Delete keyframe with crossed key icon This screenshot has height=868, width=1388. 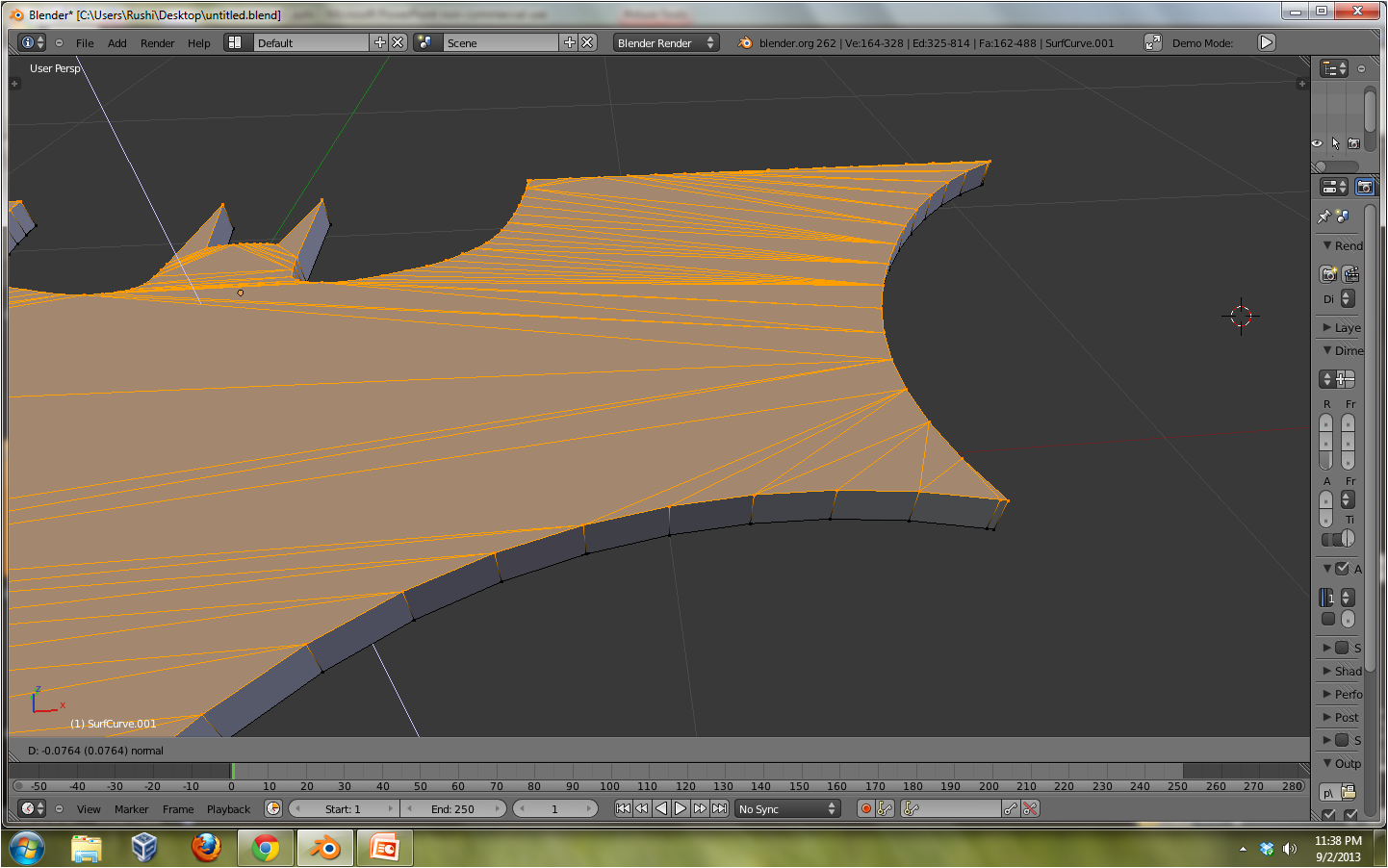1030,808
